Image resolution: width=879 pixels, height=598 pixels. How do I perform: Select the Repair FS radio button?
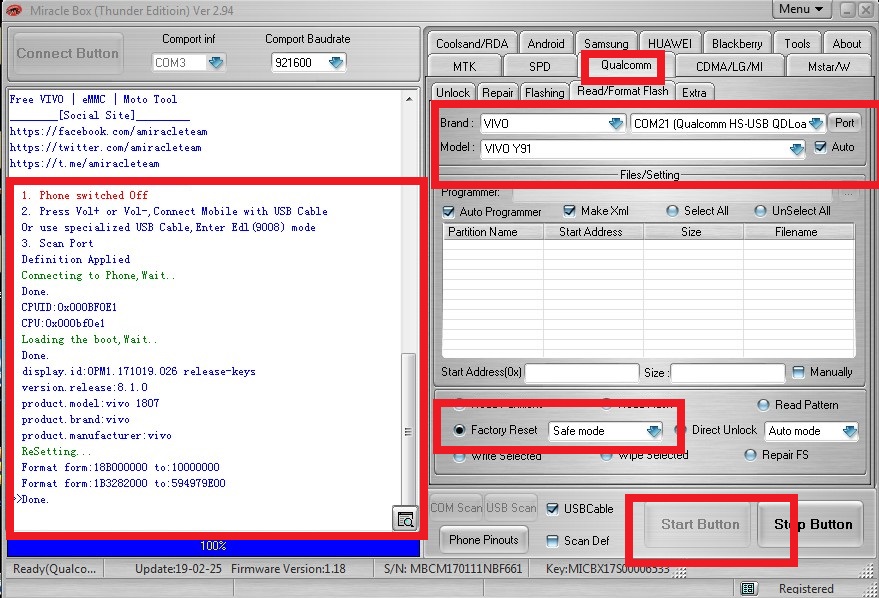pyautogui.click(x=750, y=455)
